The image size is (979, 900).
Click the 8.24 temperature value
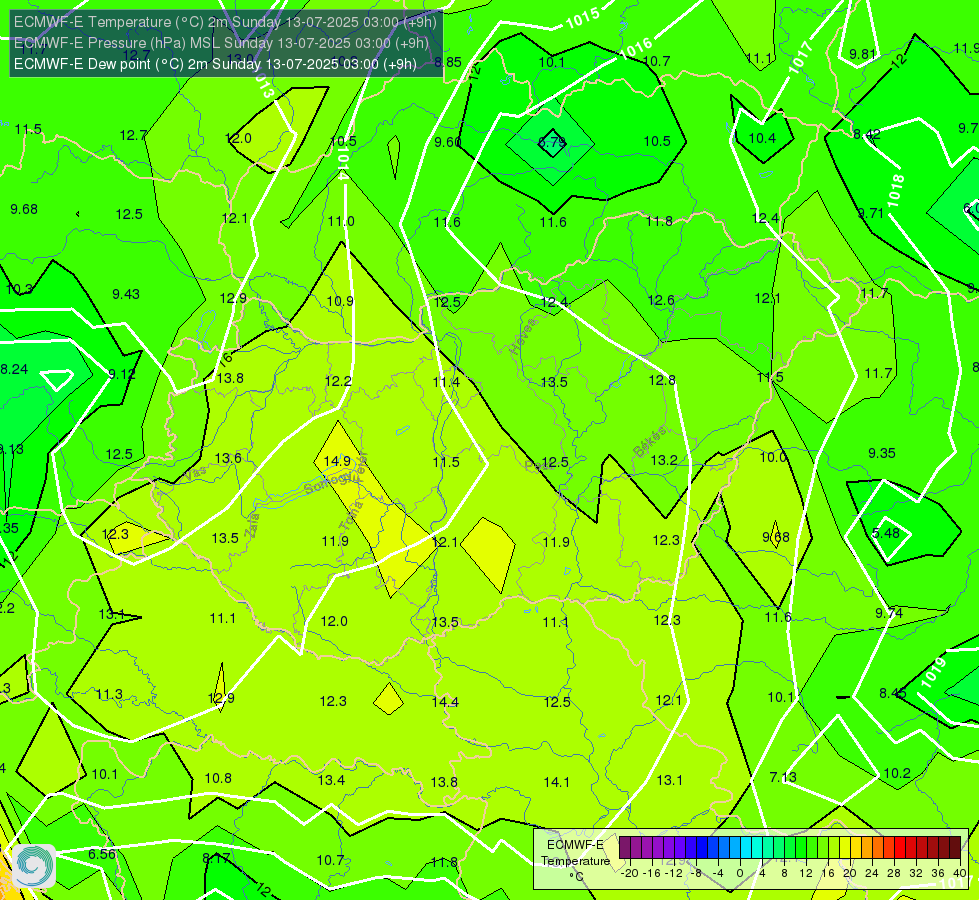click(x=14, y=369)
